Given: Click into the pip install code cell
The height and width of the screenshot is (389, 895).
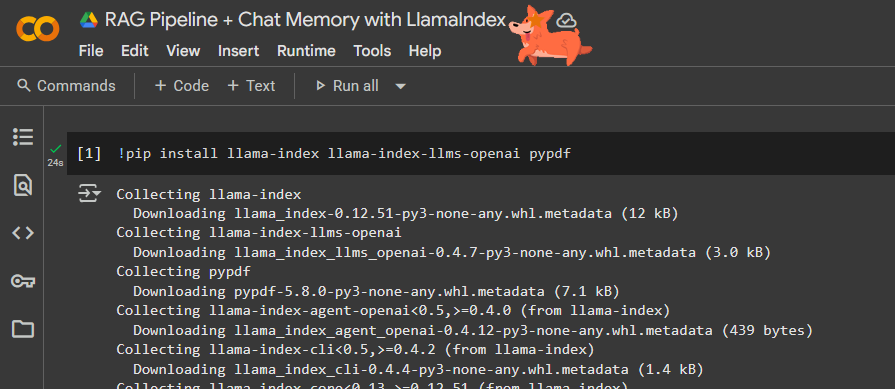Looking at the screenshot, I should pos(481,153).
